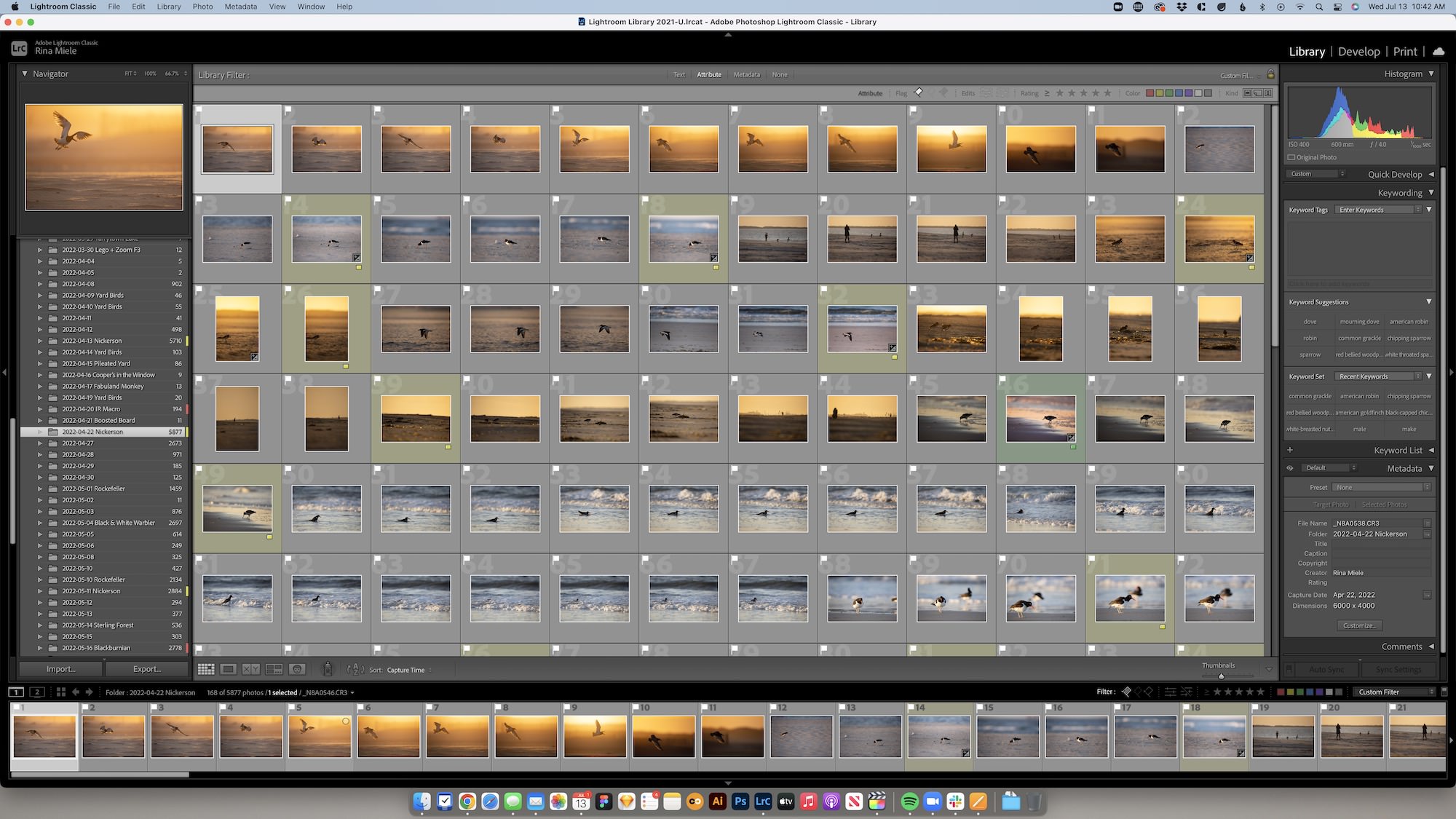
Task: Open Compare view (X|Y) icon
Action: click(x=250, y=669)
